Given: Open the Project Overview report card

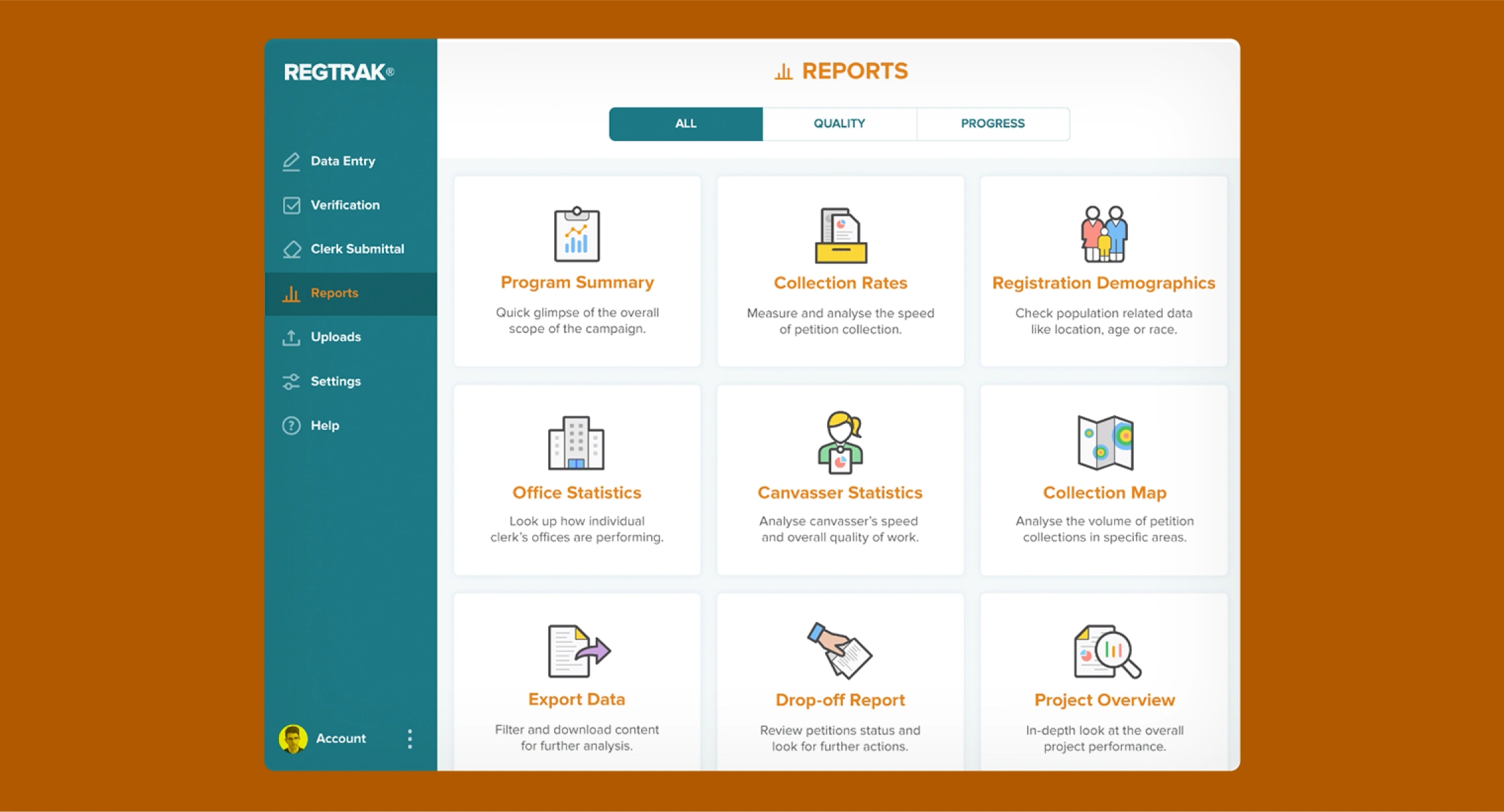Looking at the screenshot, I should pos(1104,686).
